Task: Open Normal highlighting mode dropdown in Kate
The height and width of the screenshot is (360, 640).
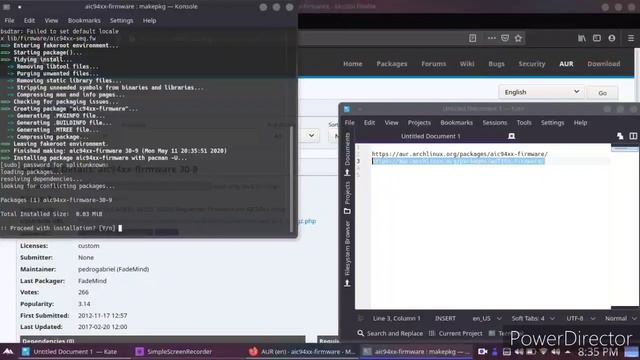Action: (x=620, y=318)
